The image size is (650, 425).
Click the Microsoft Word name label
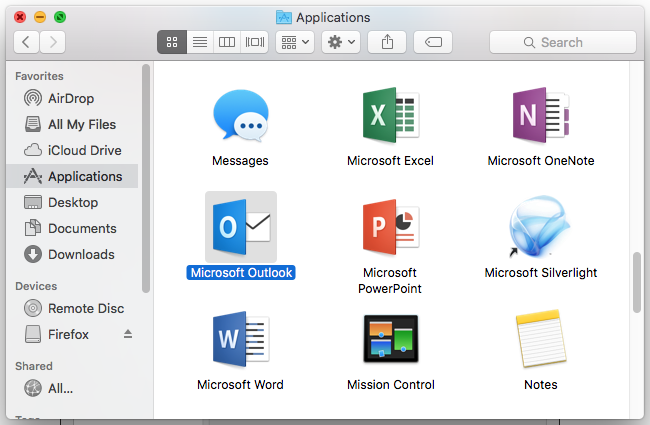(x=240, y=385)
